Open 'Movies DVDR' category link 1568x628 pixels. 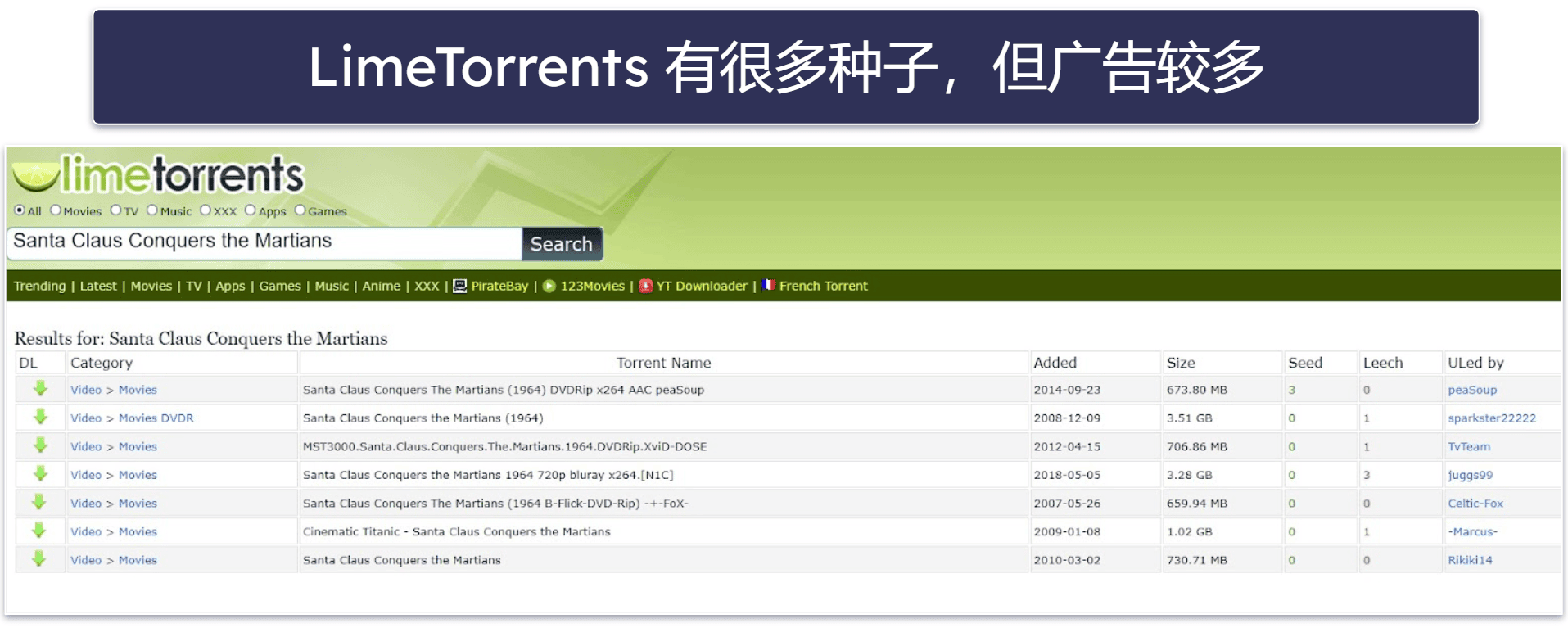pos(156,418)
